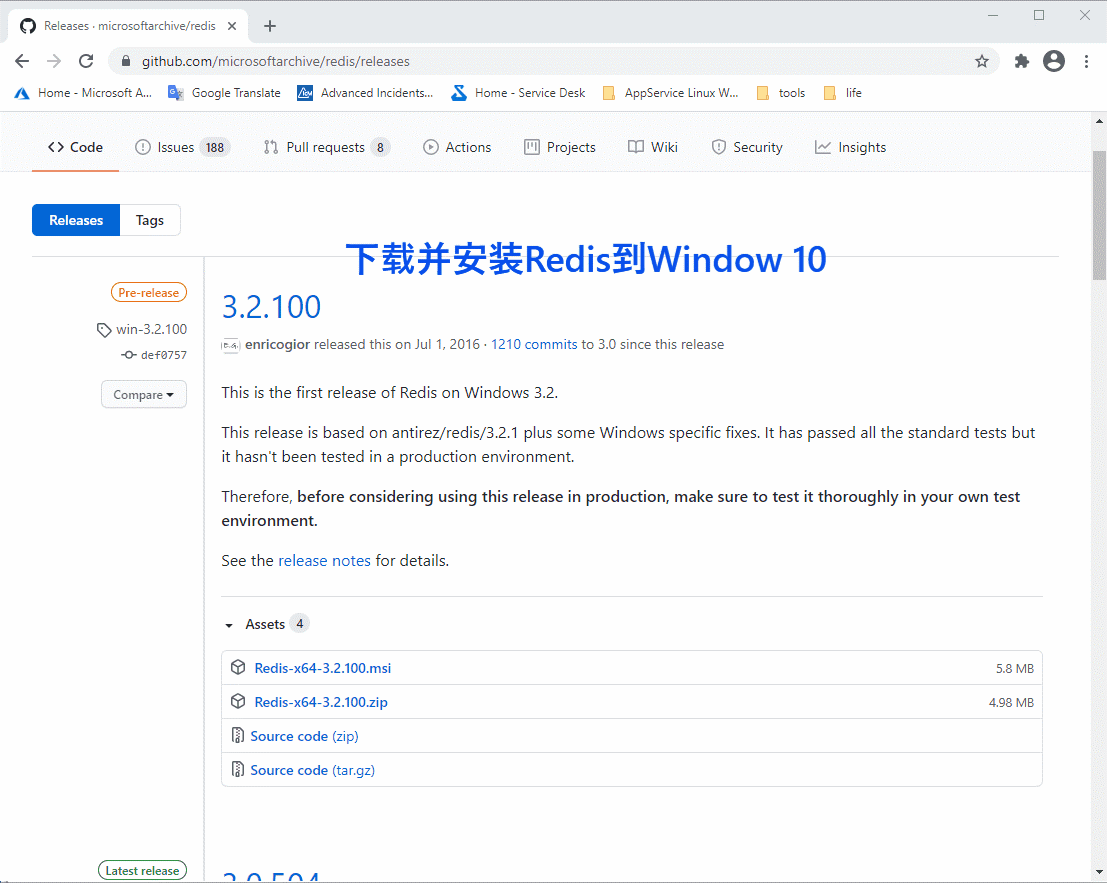This screenshot has width=1107, height=883.
Task: Open the tools bookmark folder
Action: [780, 93]
